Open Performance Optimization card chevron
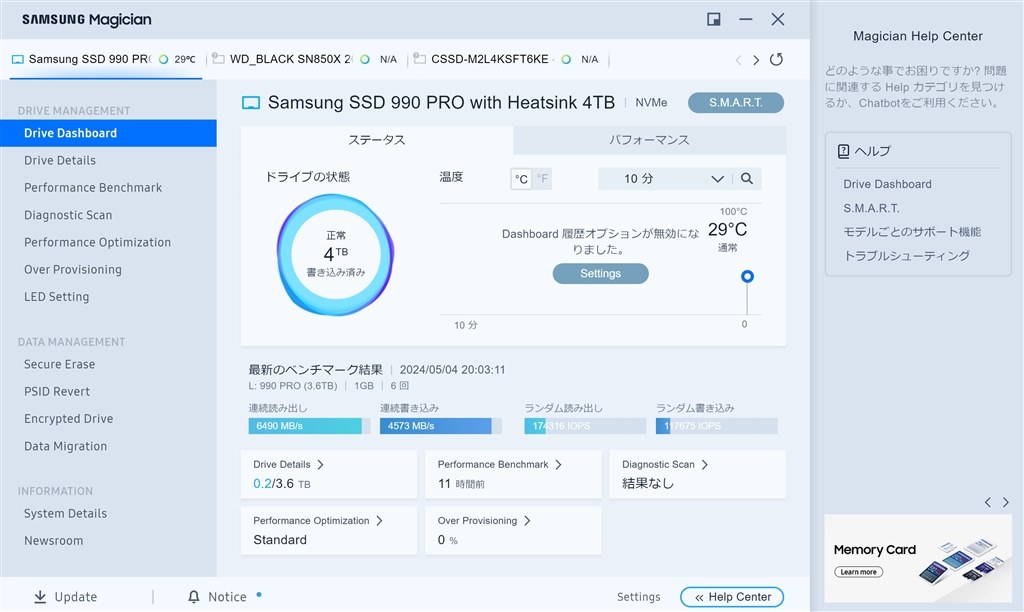This screenshot has height=612, width=1024. click(379, 521)
